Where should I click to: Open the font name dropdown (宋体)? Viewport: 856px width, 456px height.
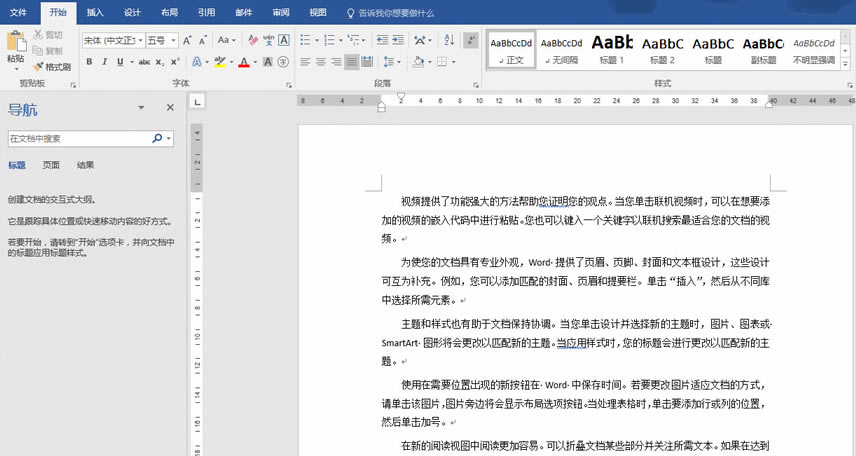(x=140, y=40)
